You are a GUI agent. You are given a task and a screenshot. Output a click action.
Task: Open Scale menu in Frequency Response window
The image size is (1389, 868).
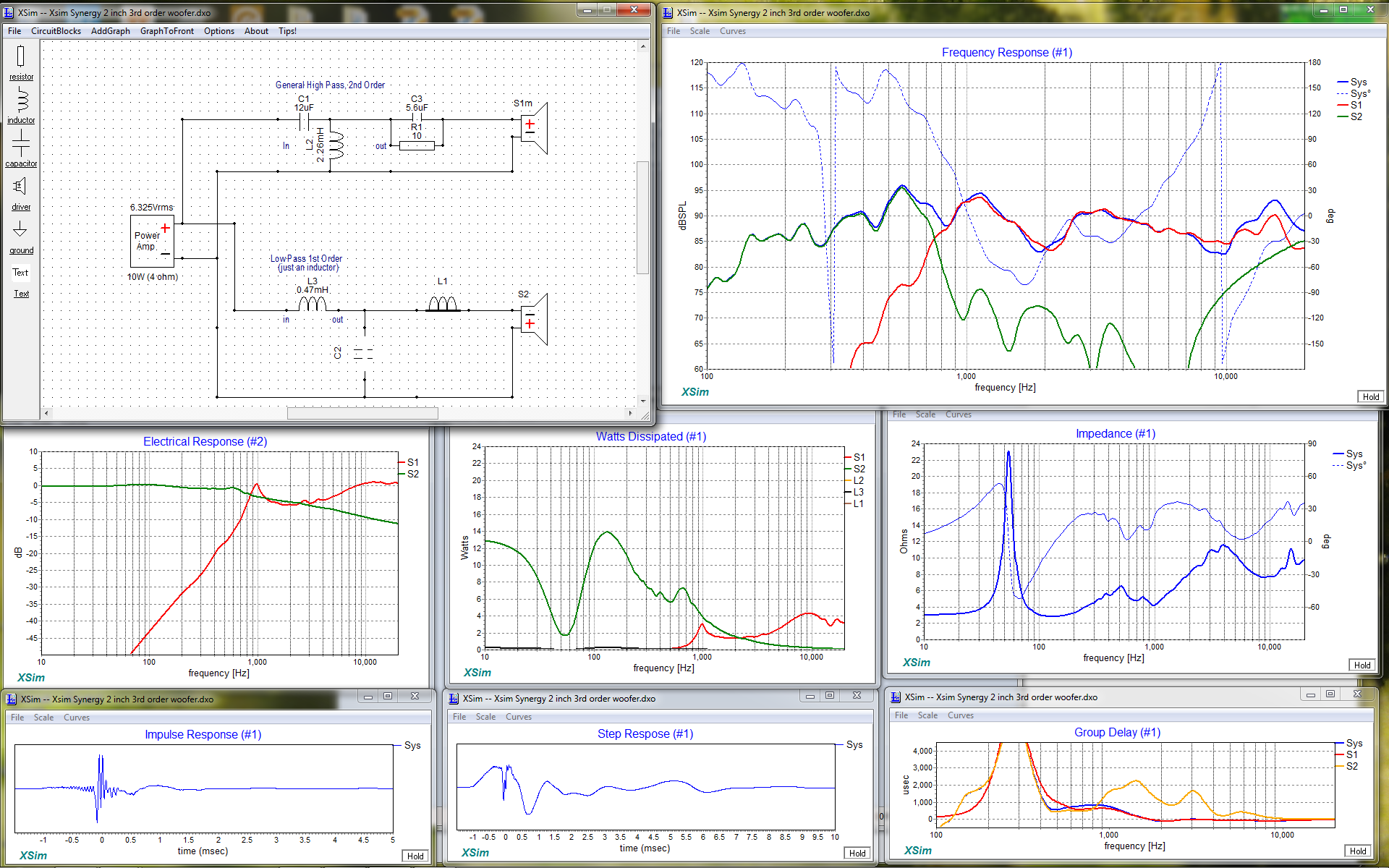pos(700,31)
